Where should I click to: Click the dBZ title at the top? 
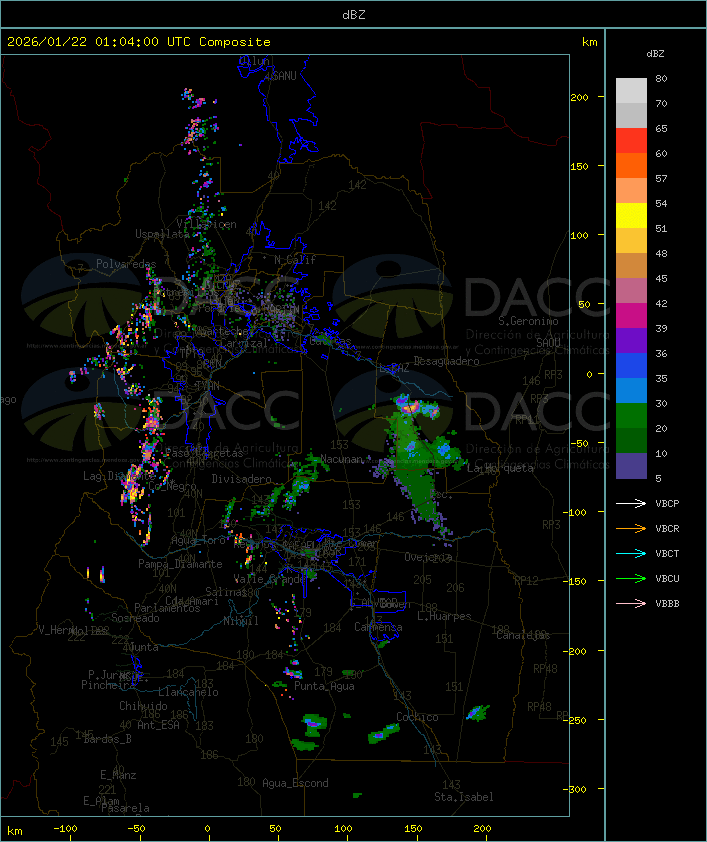tap(353, 13)
